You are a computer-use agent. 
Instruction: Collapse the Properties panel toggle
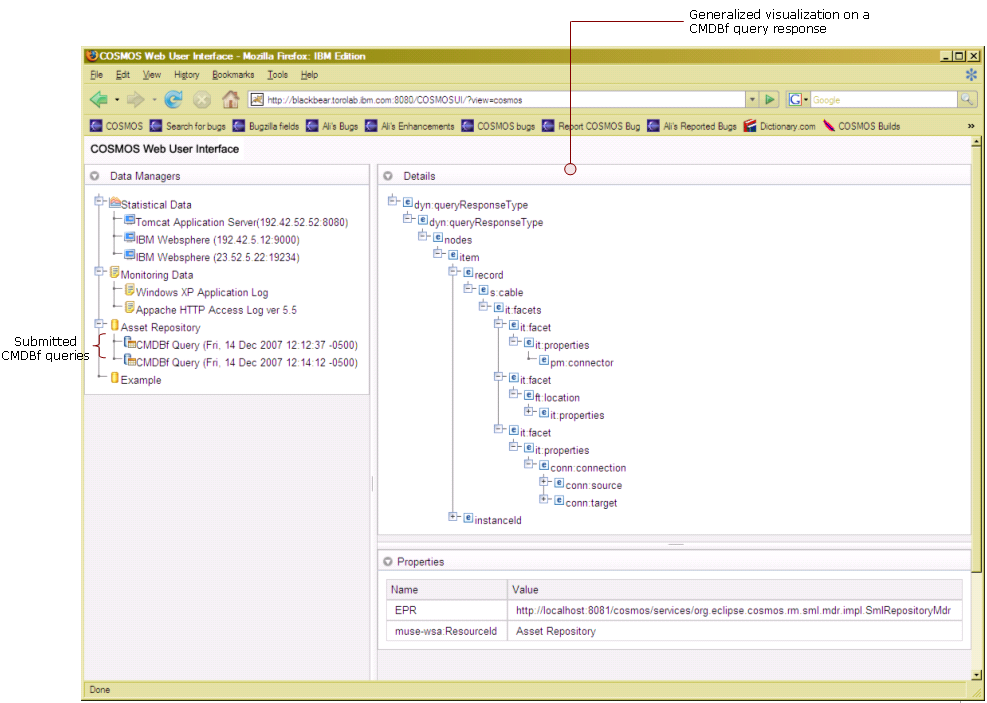pyautogui.click(x=388, y=561)
